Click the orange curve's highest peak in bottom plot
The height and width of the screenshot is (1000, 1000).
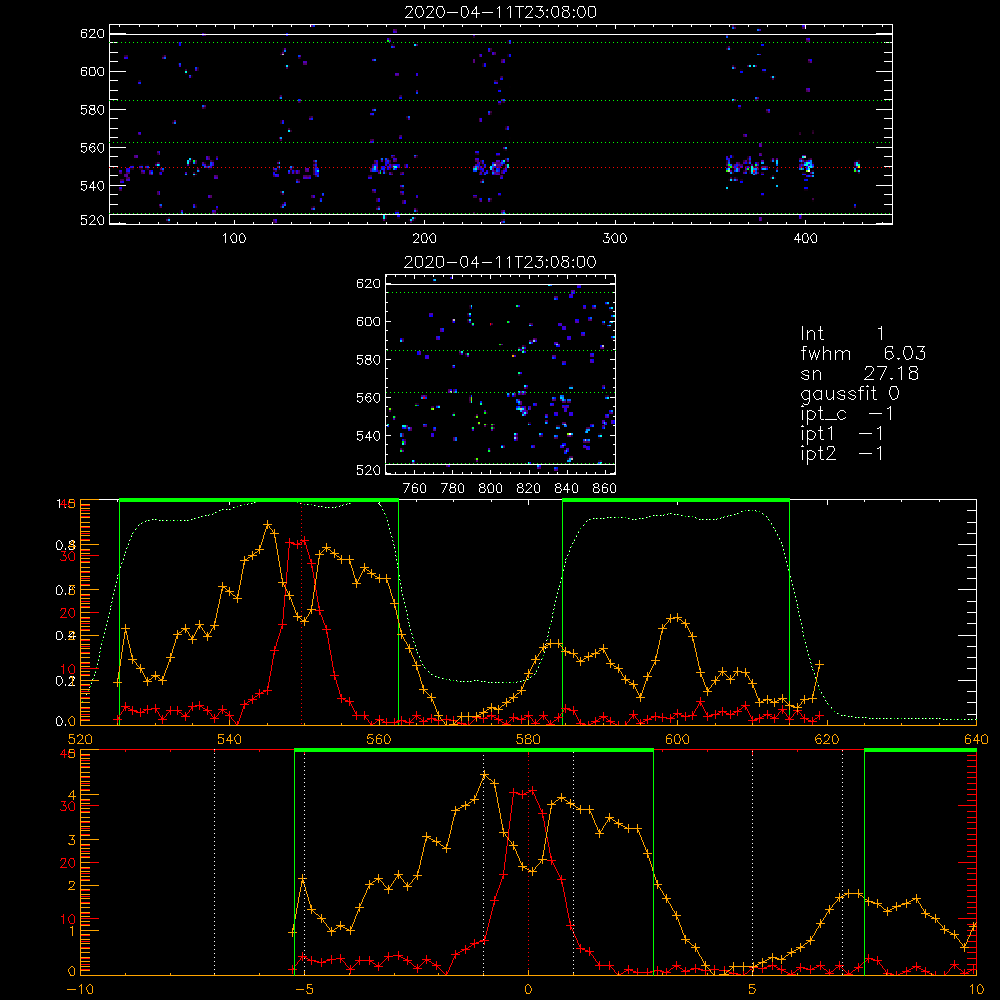point(484,775)
